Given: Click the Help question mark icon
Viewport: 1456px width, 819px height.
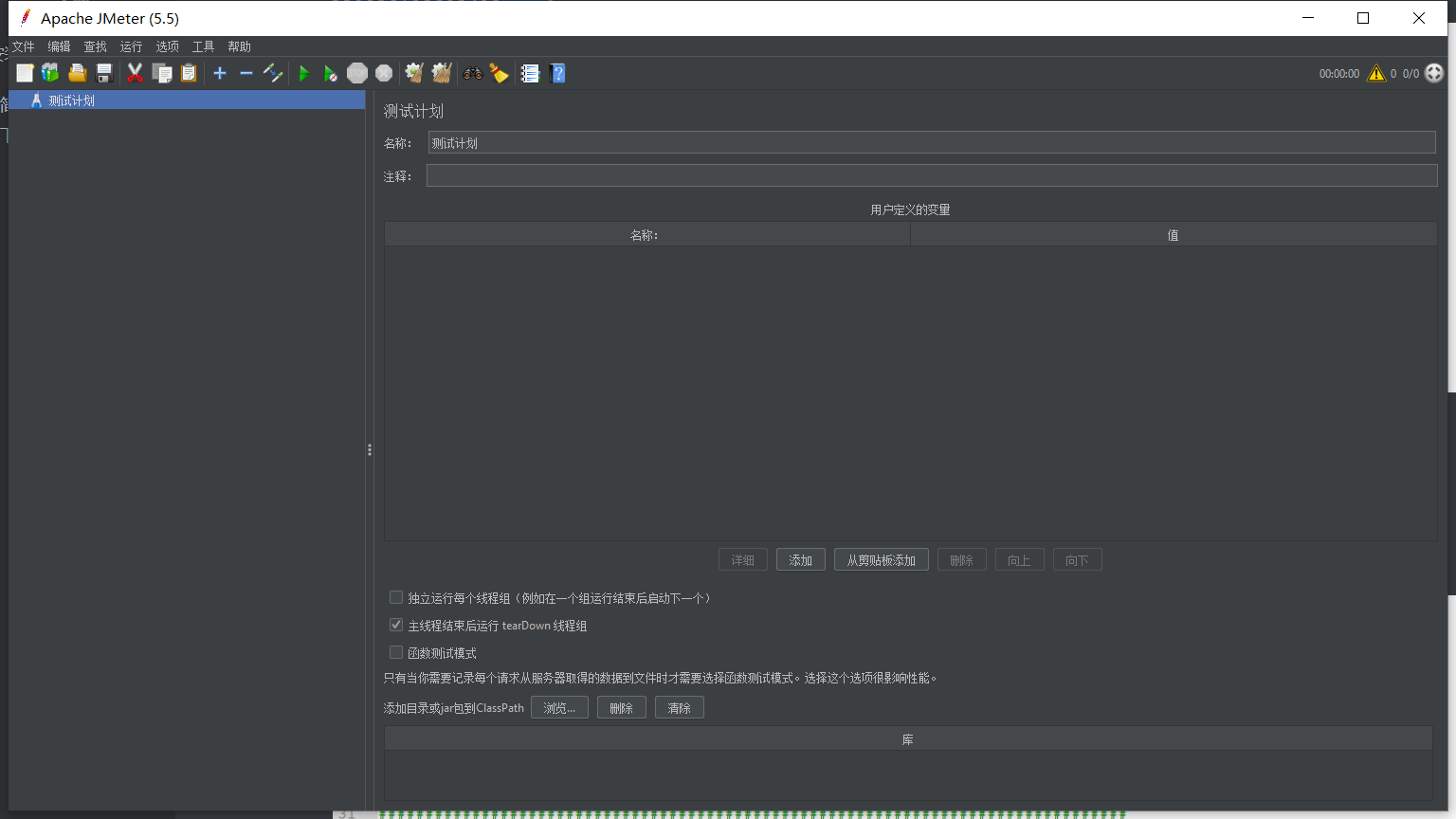Looking at the screenshot, I should [x=557, y=73].
